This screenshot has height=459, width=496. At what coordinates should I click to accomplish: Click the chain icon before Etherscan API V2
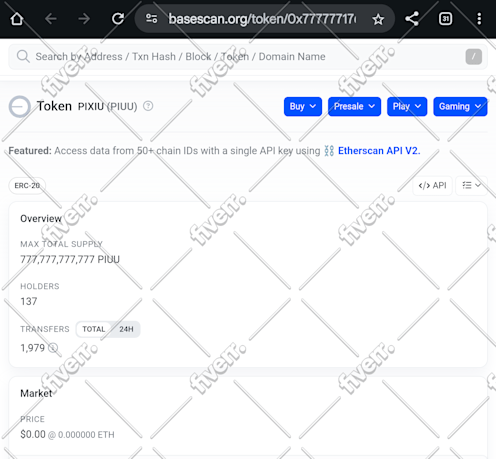(329, 151)
